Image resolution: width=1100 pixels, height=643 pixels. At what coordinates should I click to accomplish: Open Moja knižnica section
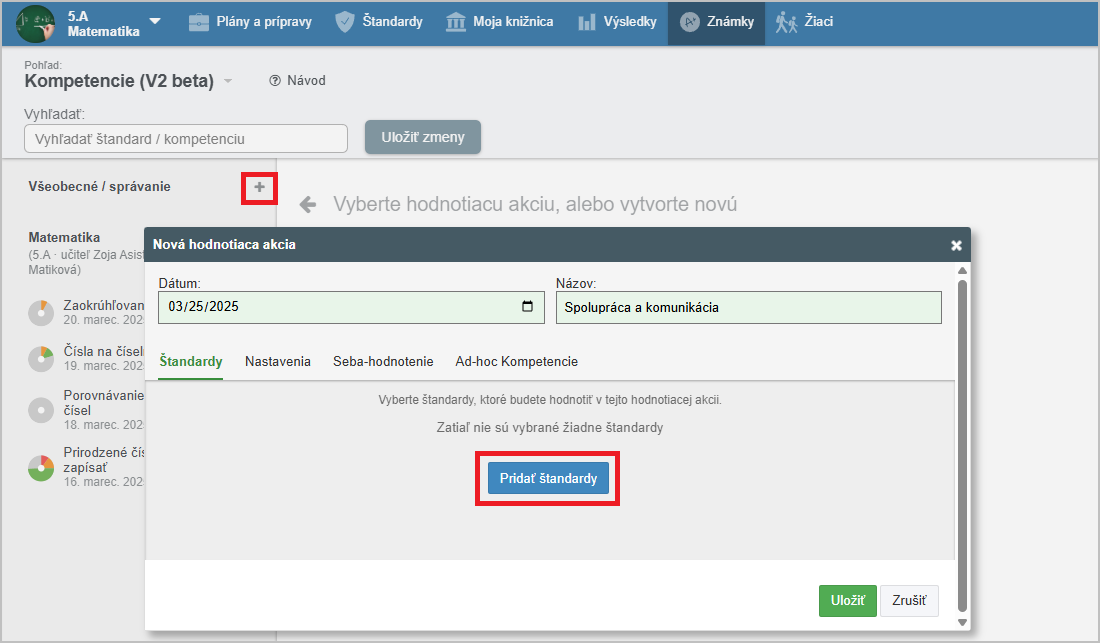click(500, 22)
